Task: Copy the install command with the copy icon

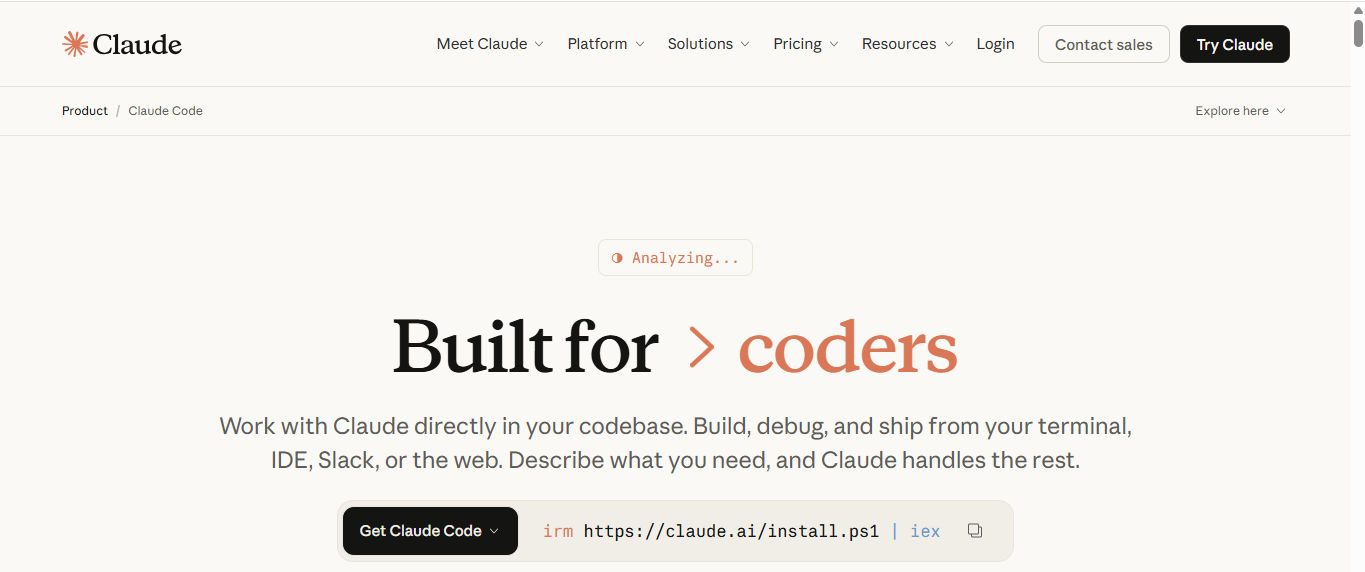Action: tap(975, 531)
